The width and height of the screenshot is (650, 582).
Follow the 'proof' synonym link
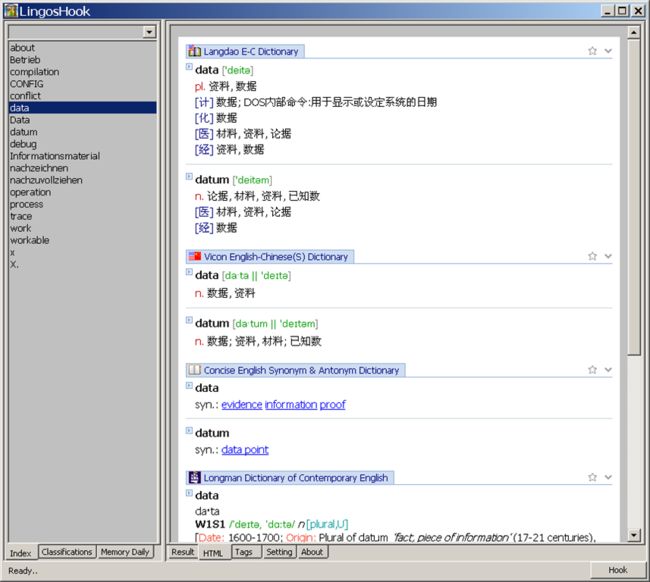pyautogui.click(x=332, y=405)
